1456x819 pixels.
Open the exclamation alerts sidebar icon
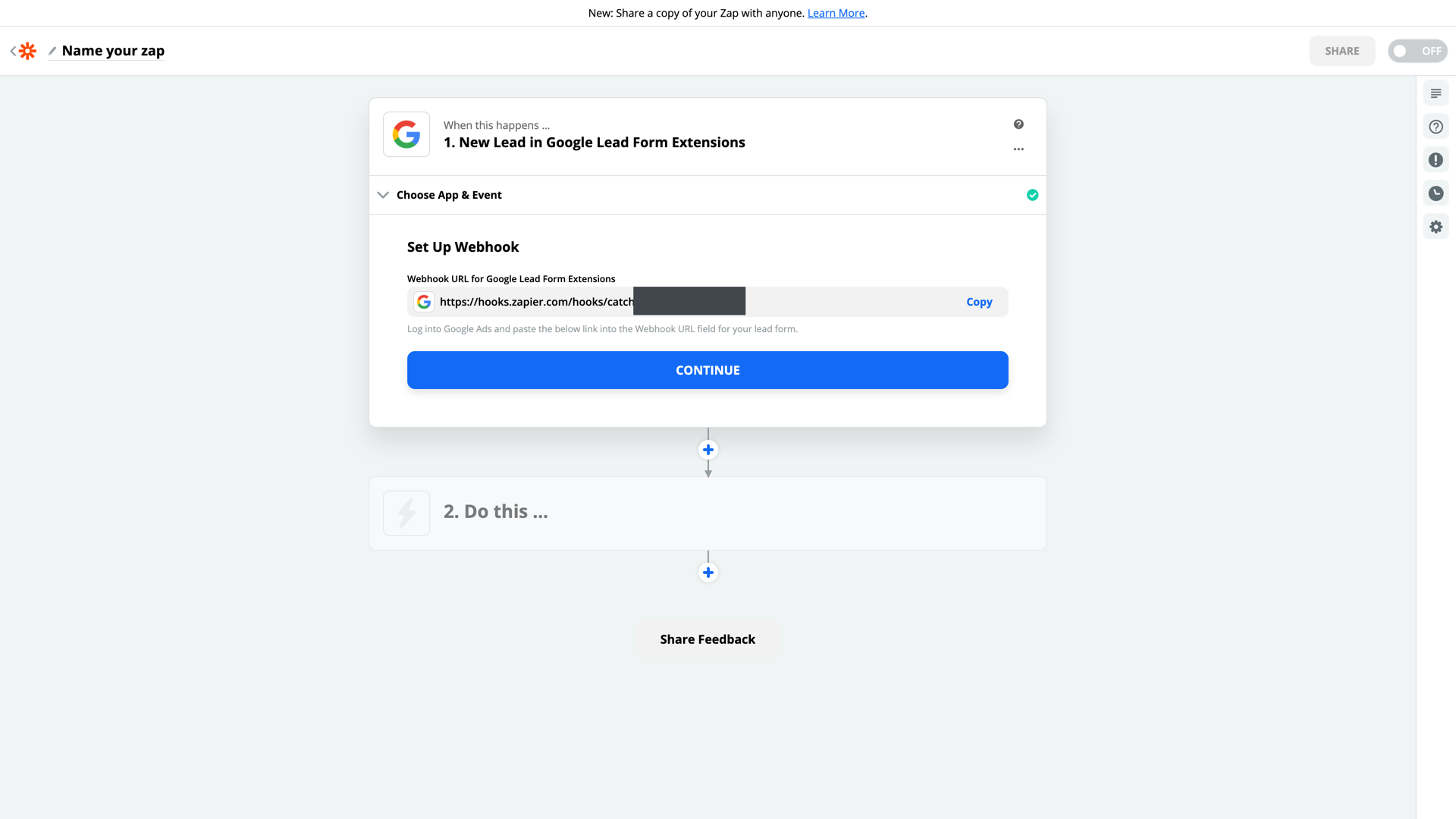[x=1436, y=160]
